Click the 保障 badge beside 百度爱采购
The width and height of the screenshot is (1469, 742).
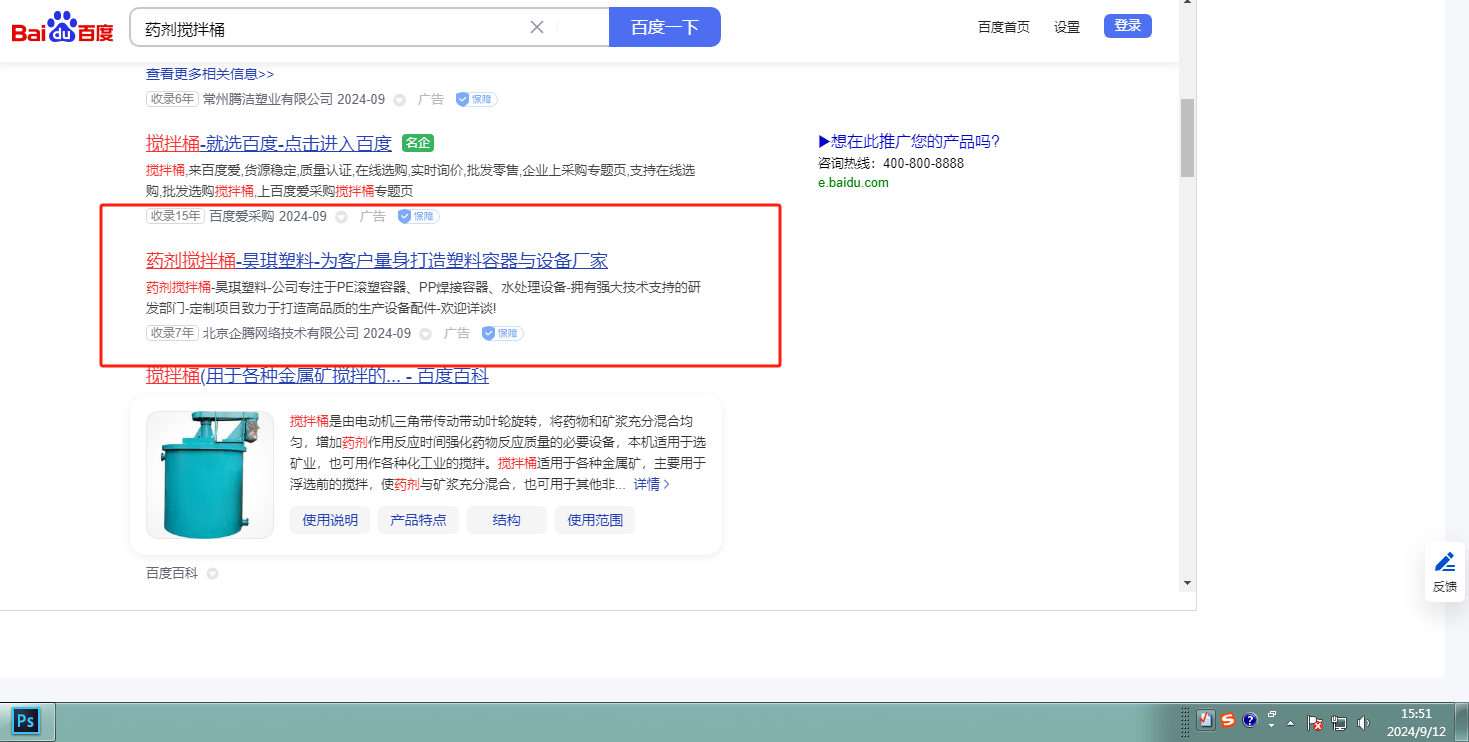(x=418, y=216)
